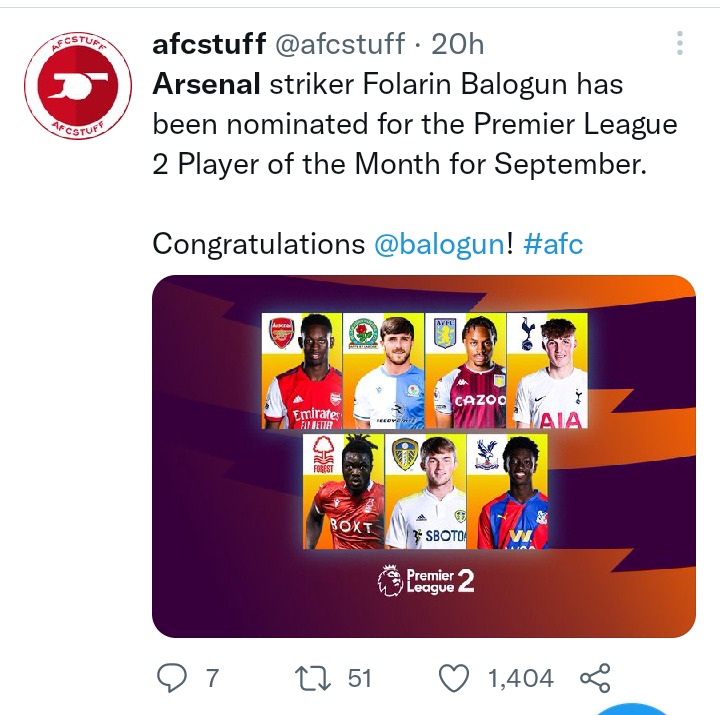The image size is (720, 715).
Task: Open the #afc hashtag link
Action: (x=553, y=243)
